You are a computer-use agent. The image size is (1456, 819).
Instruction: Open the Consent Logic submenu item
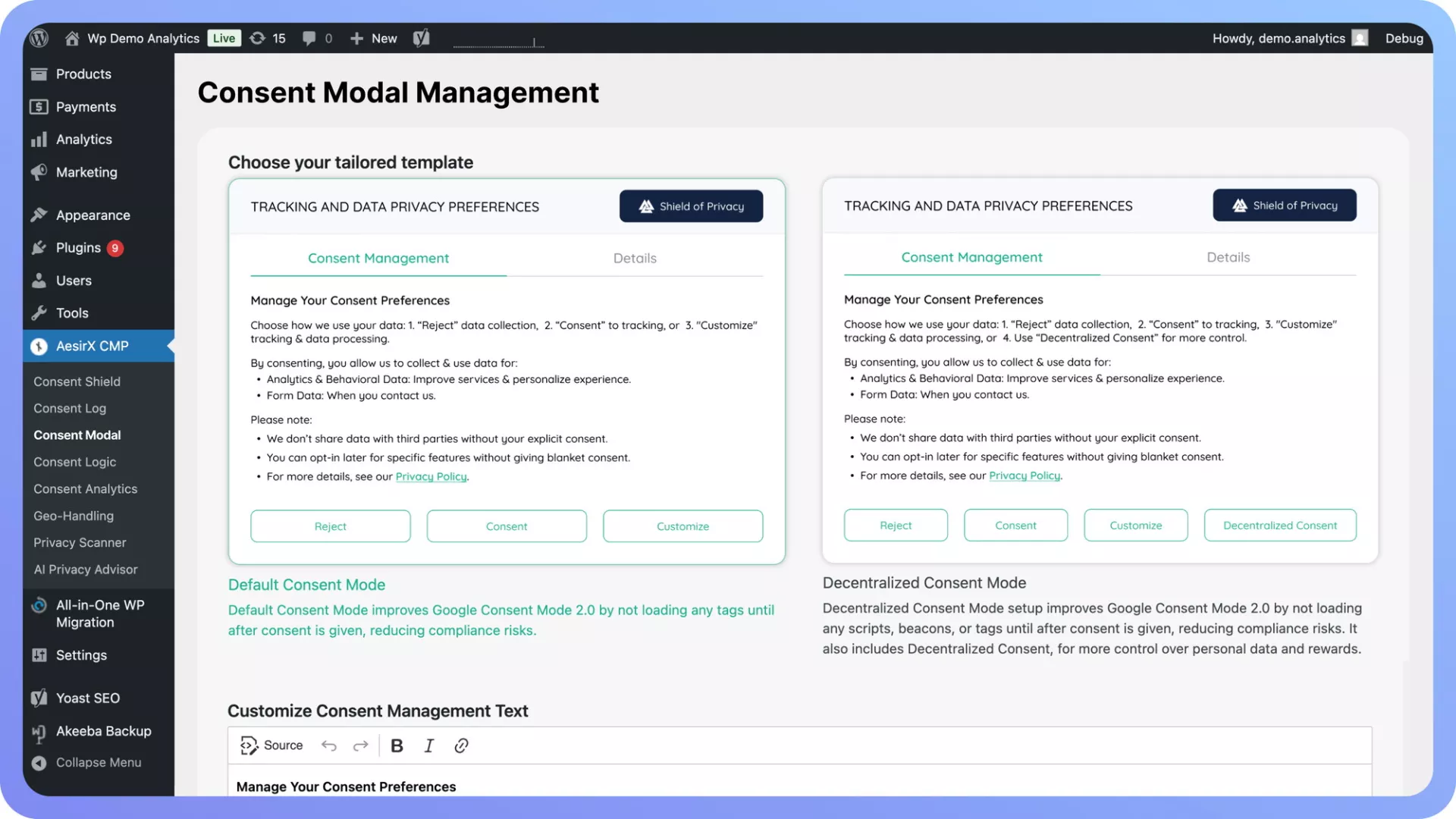point(74,462)
